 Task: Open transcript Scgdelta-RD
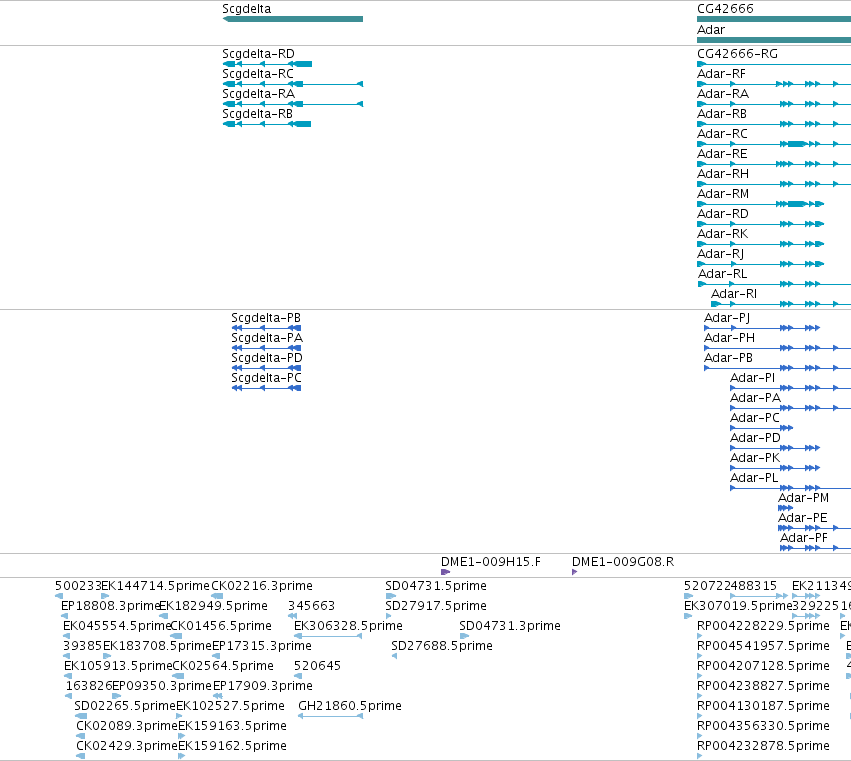258,54
